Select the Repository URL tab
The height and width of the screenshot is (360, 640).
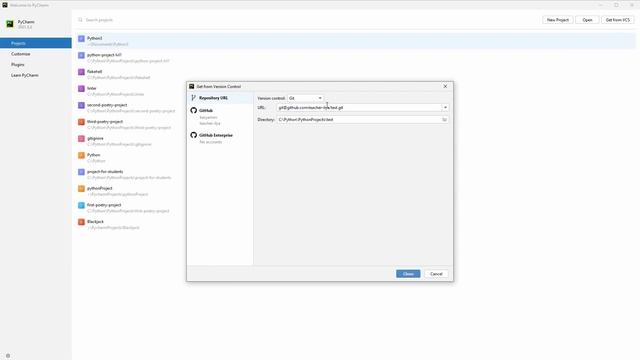pyautogui.click(x=220, y=98)
